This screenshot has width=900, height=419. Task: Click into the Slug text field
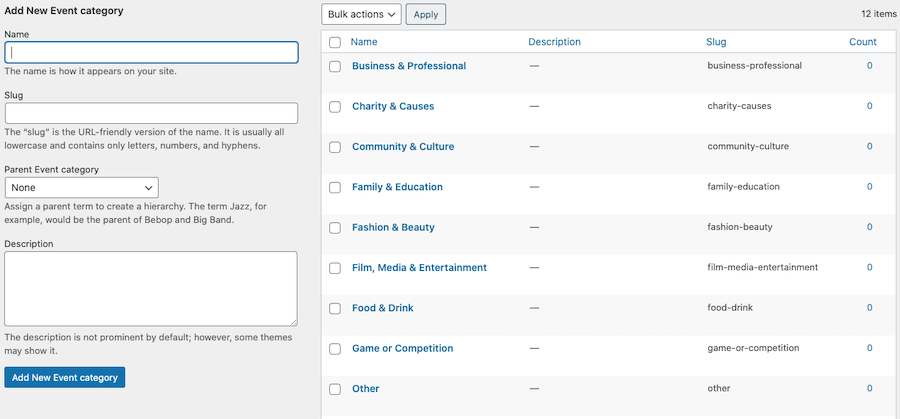tap(151, 113)
